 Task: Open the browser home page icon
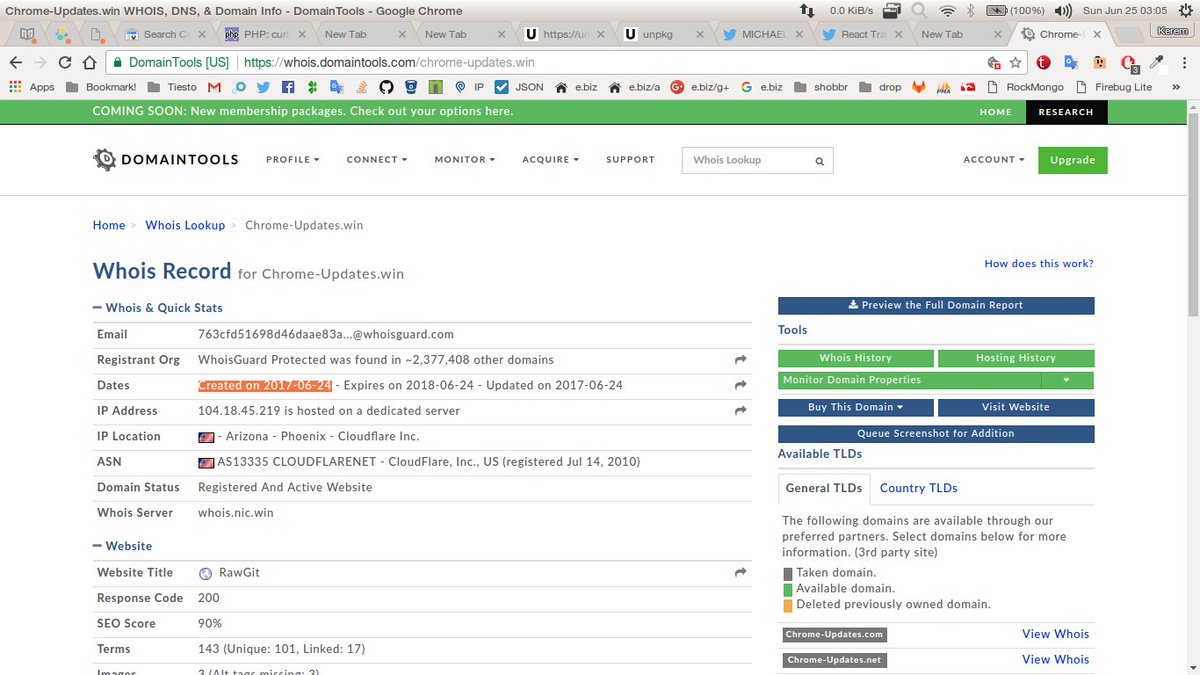click(x=88, y=62)
